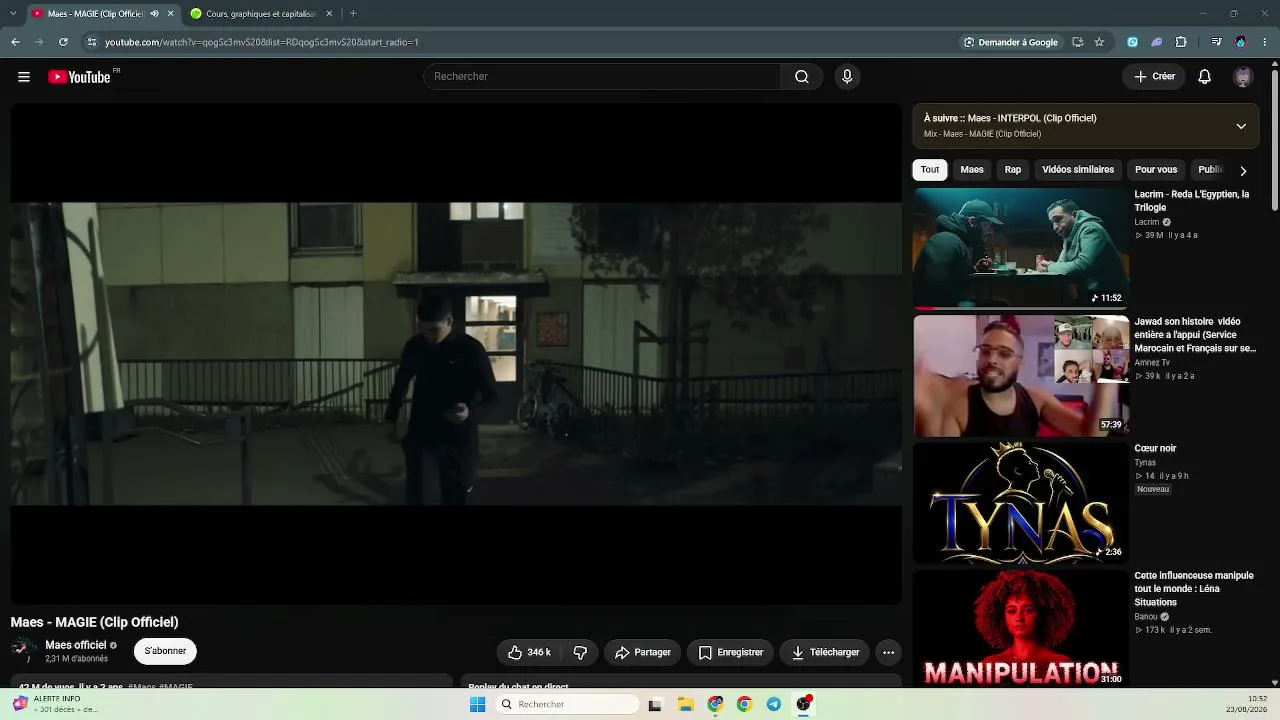Mute the Maes - MAGIE tab audio

pos(154,14)
